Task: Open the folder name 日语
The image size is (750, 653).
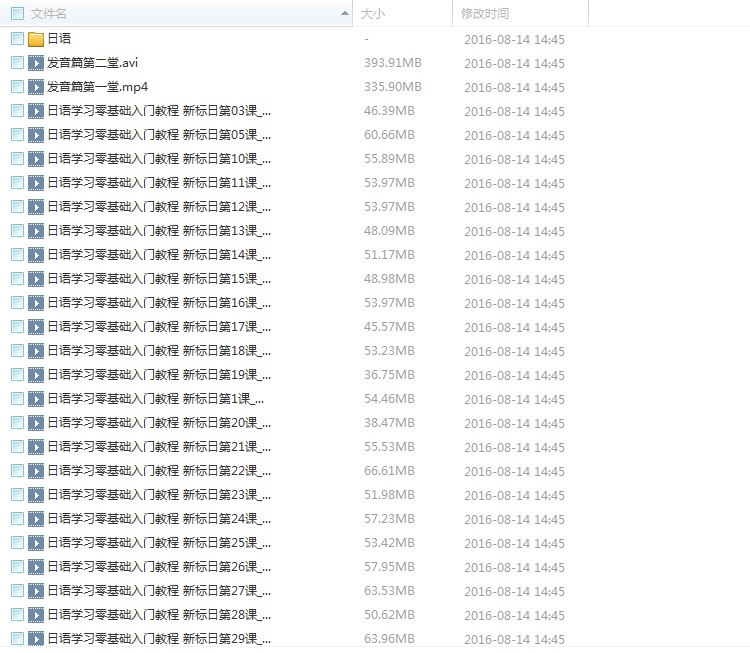Action: tap(59, 39)
